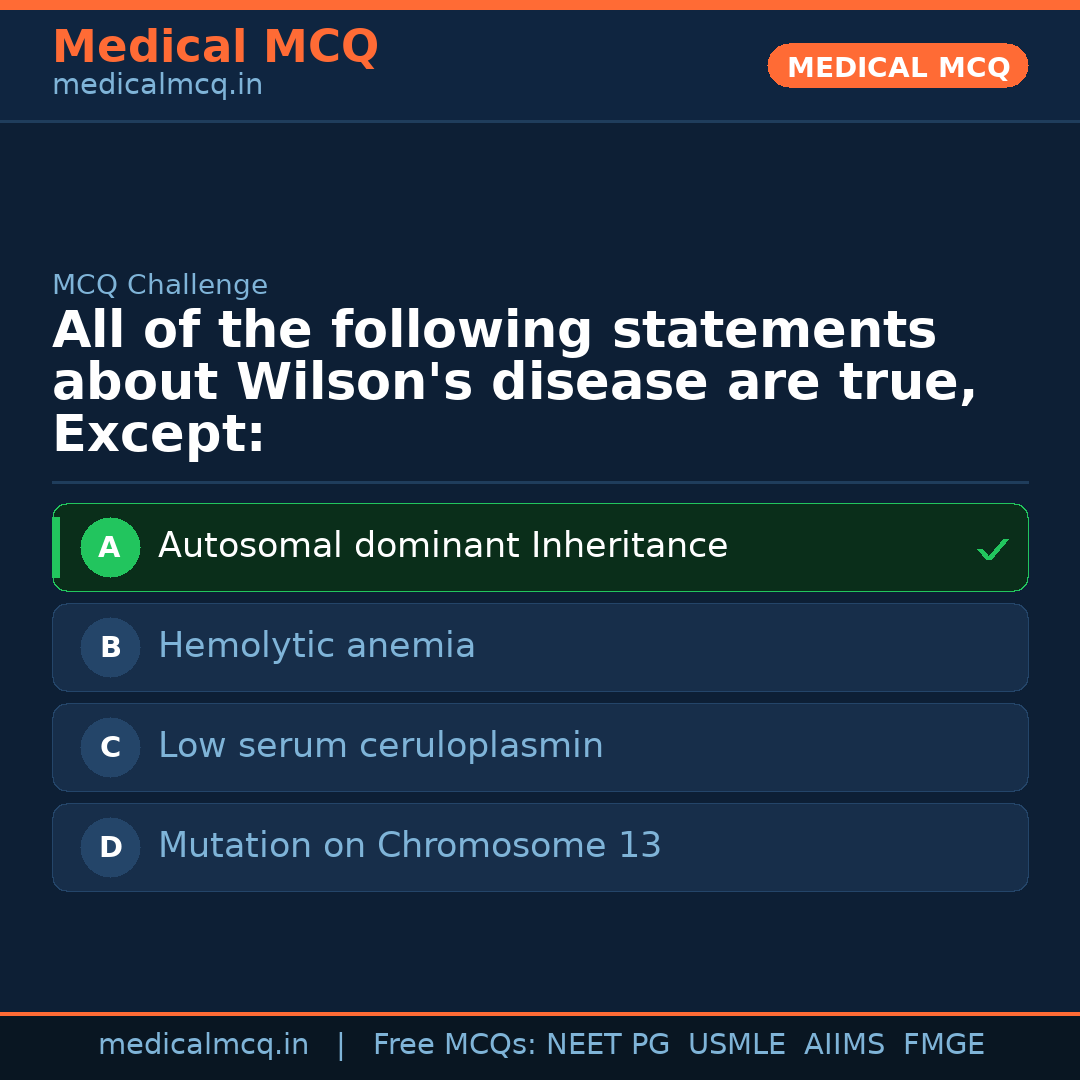Pick the "Low serum ceruloplasmin" answer text

point(380,746)
